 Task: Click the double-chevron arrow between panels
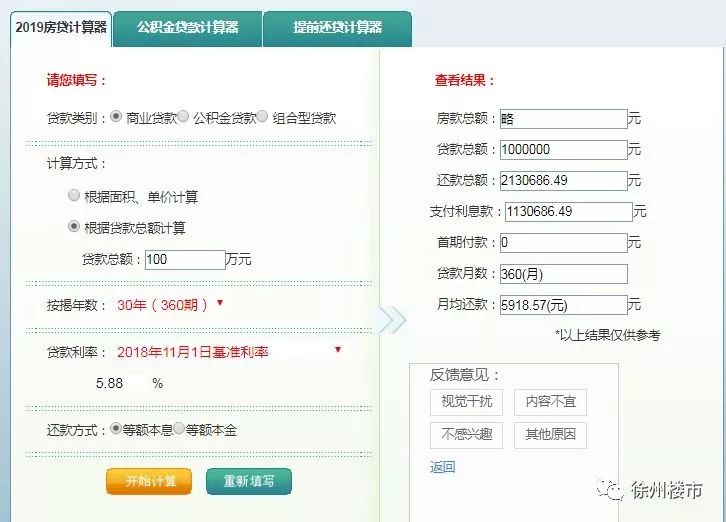[393, 320]
